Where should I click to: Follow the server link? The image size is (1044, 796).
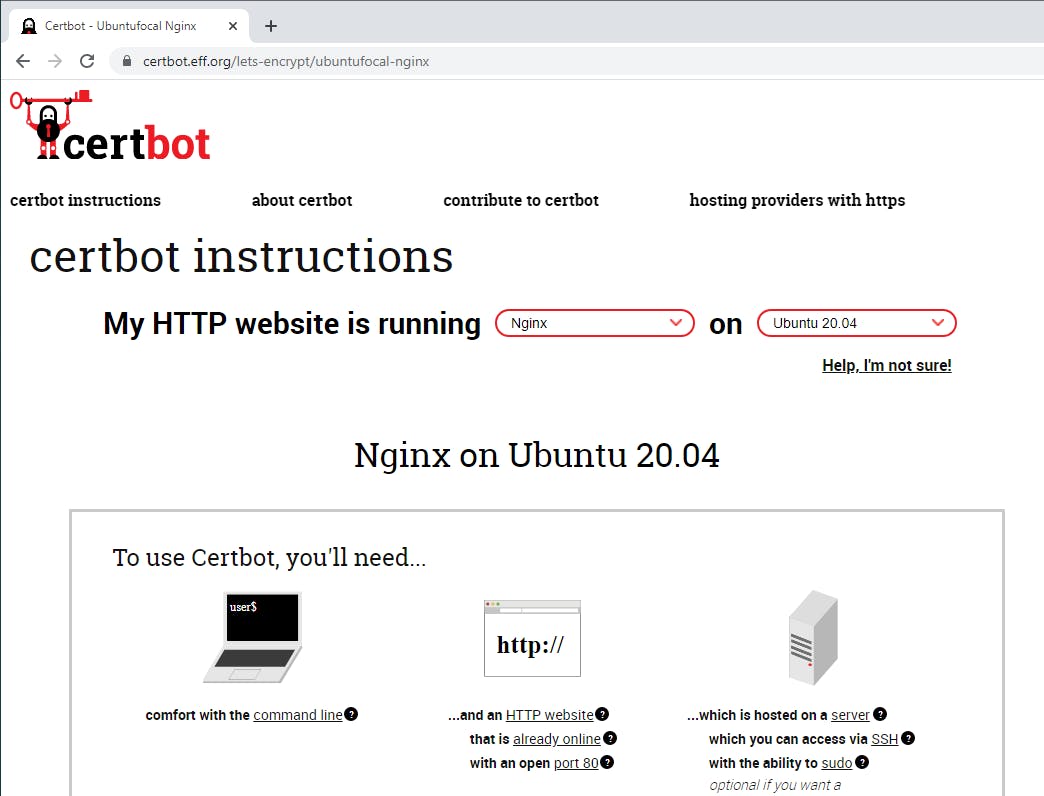850,715
